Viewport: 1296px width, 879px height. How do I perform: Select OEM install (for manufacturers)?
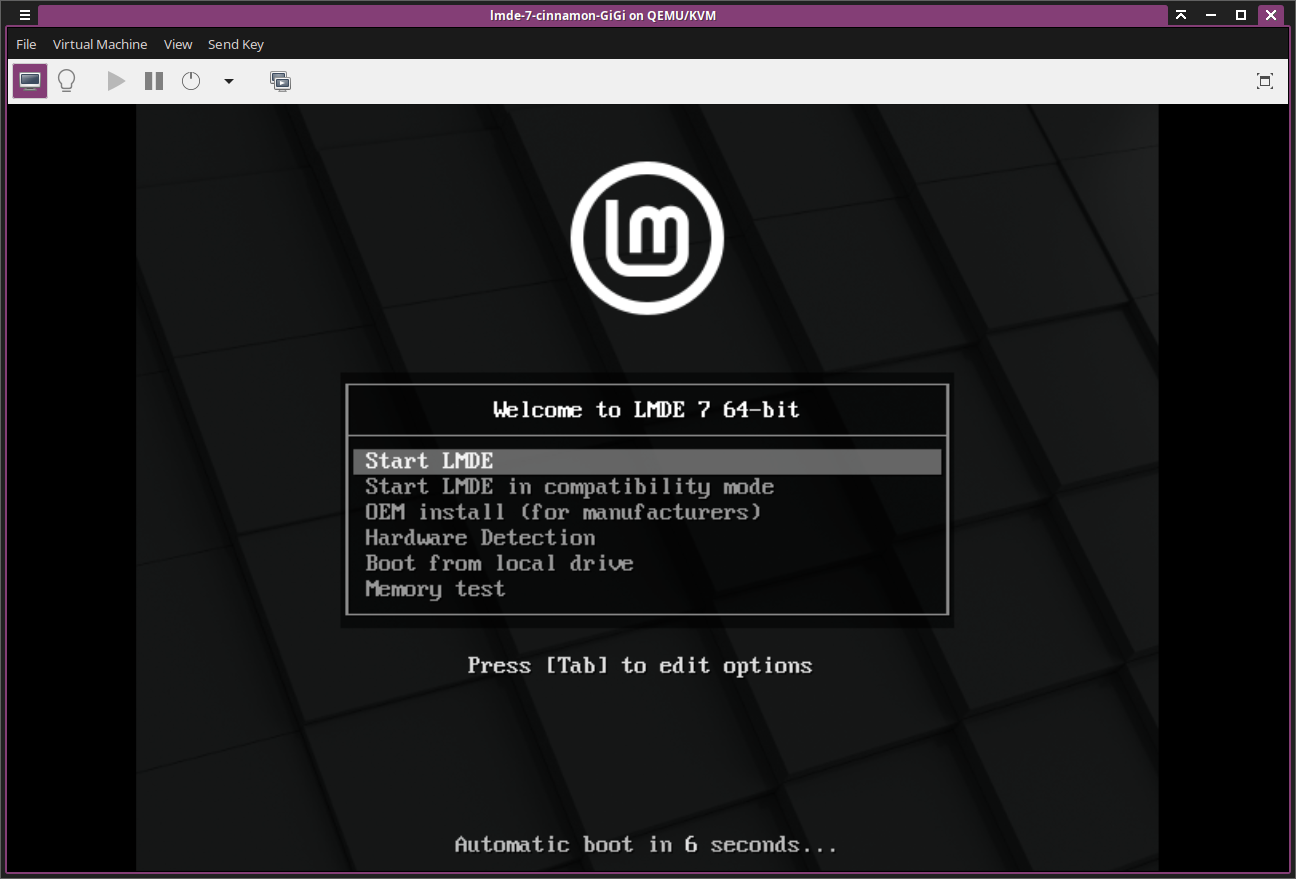562,512
